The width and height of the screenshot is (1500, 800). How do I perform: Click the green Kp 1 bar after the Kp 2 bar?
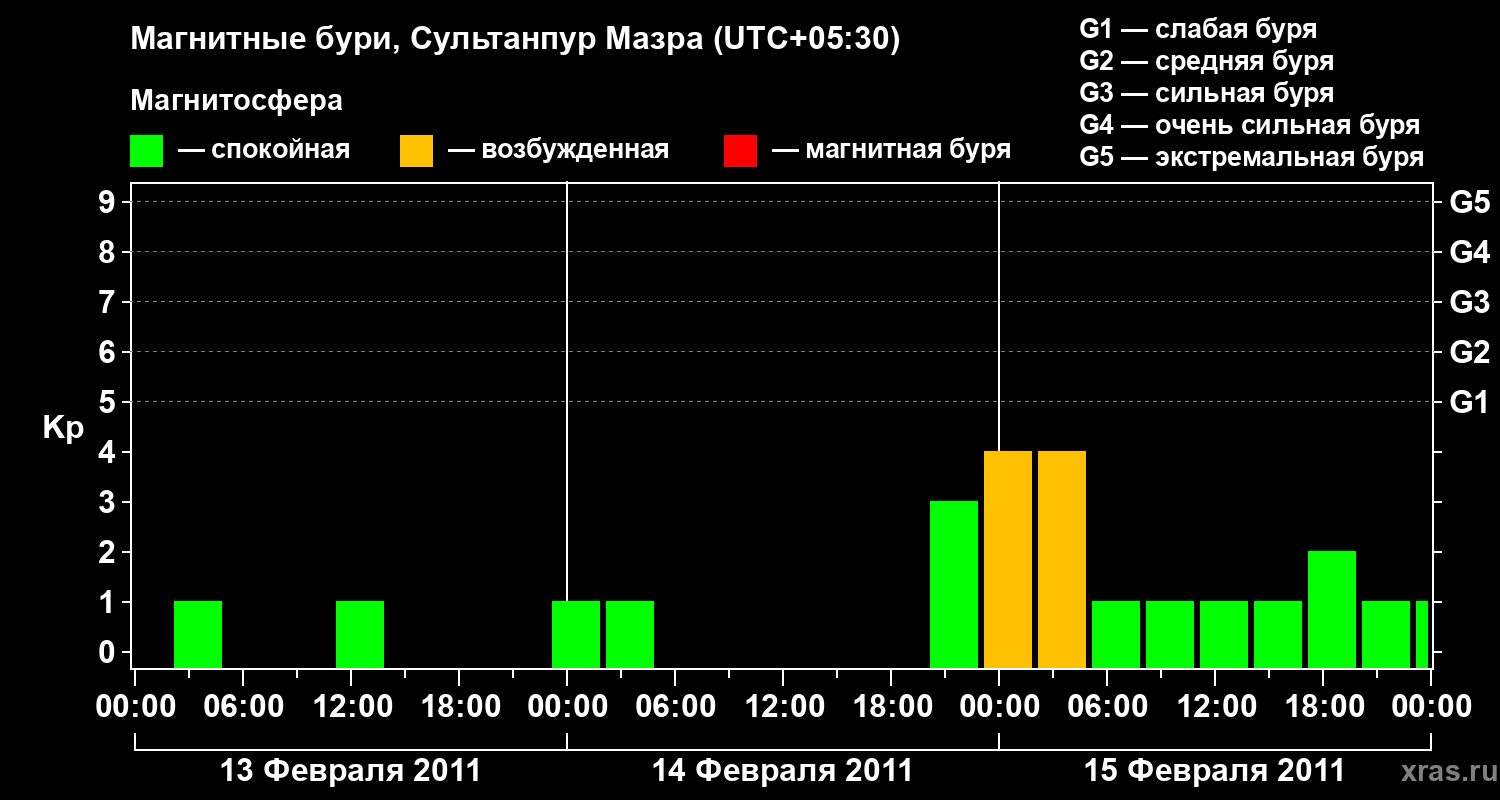click(x=1386, y=634)
